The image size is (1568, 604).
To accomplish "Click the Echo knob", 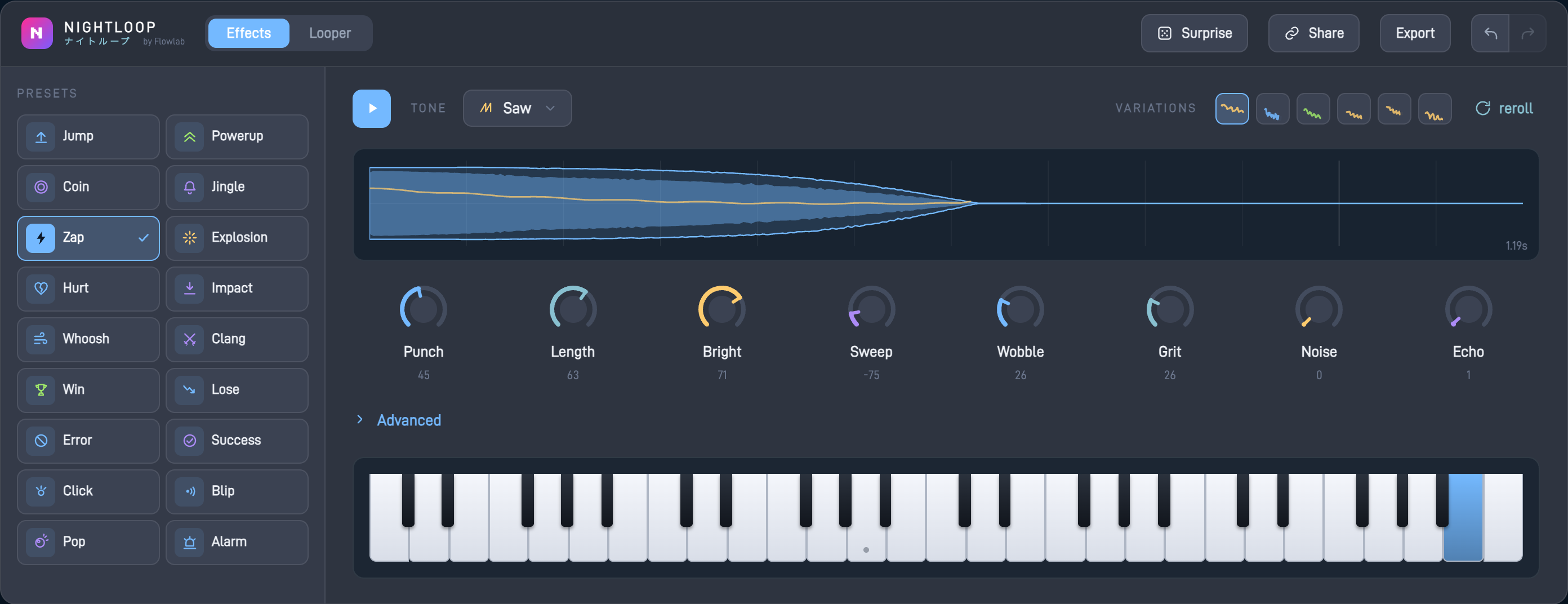I will (1468, 309).
